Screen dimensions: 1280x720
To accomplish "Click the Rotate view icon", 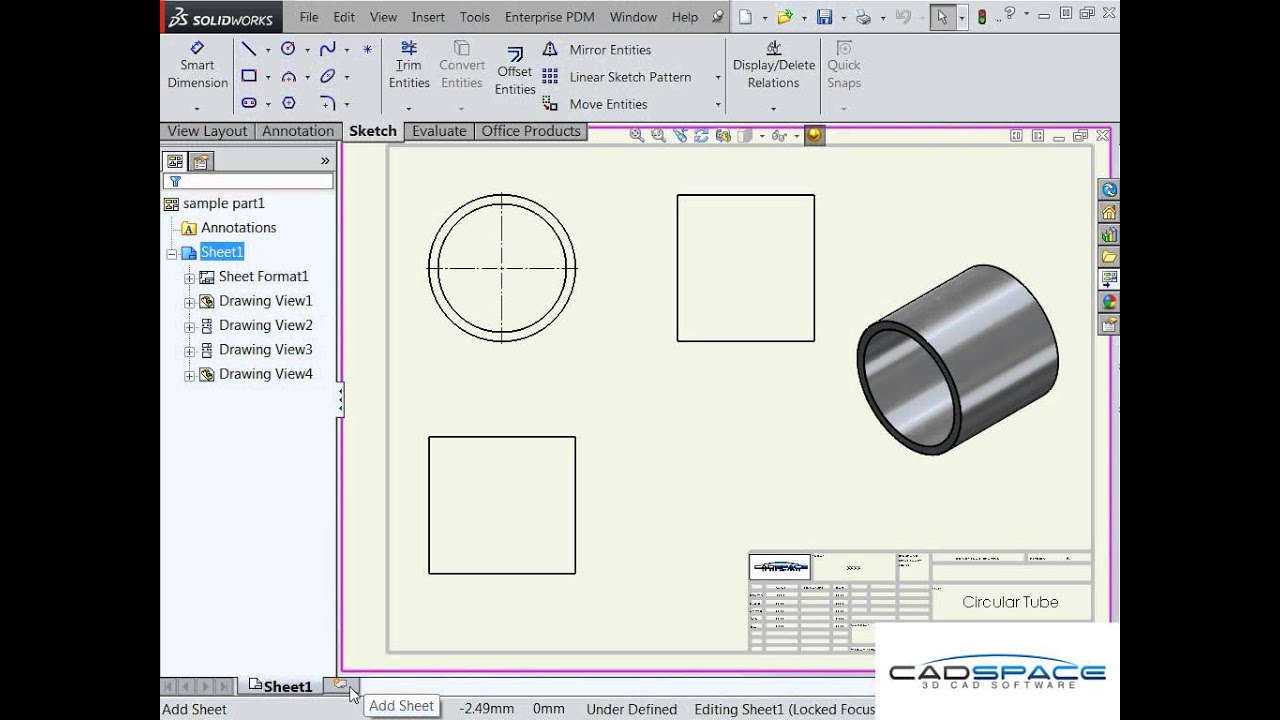I will (x=701, y=136).
